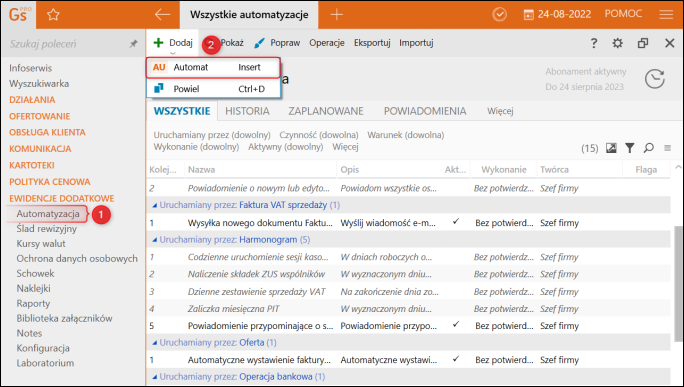
Task: Toggle active checkmark for Wysyłka nowego dokumentu row
Action: click(456, 222)
